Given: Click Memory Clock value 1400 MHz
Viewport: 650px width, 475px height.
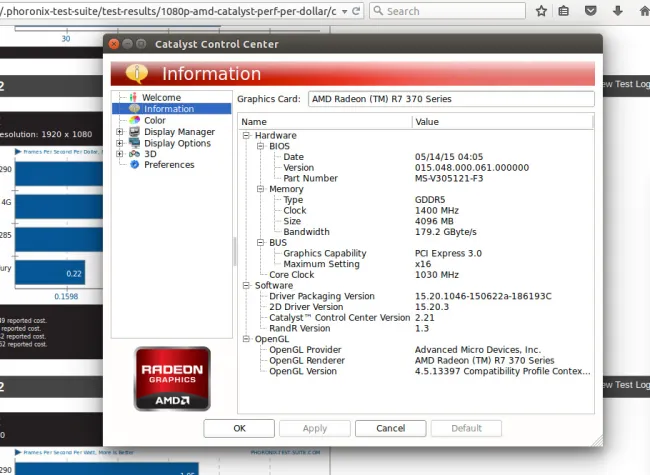Looking at the screenshot, I should tap(437, 211).
